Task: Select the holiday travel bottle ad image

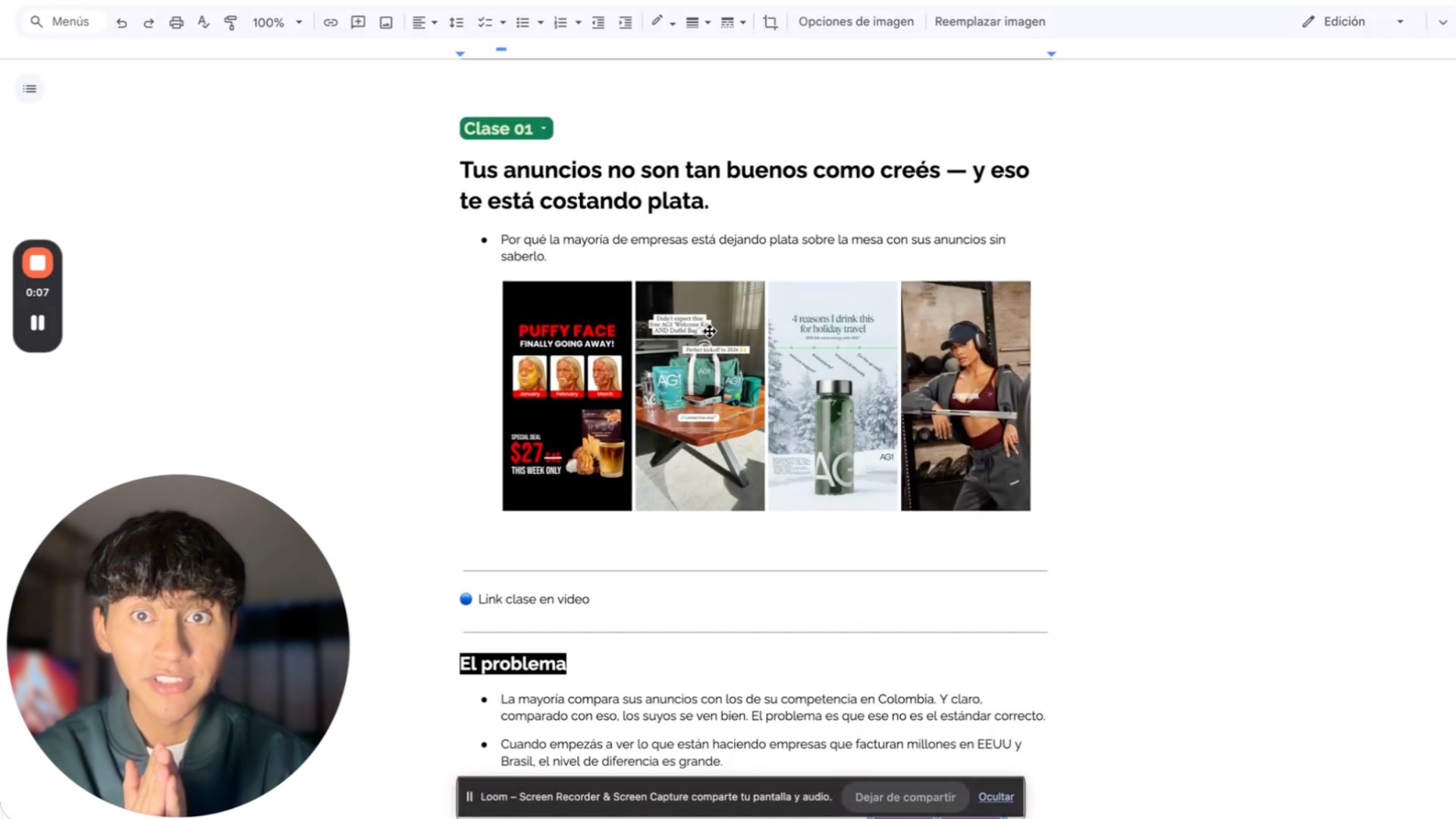Action: click(x=833, y=396)
